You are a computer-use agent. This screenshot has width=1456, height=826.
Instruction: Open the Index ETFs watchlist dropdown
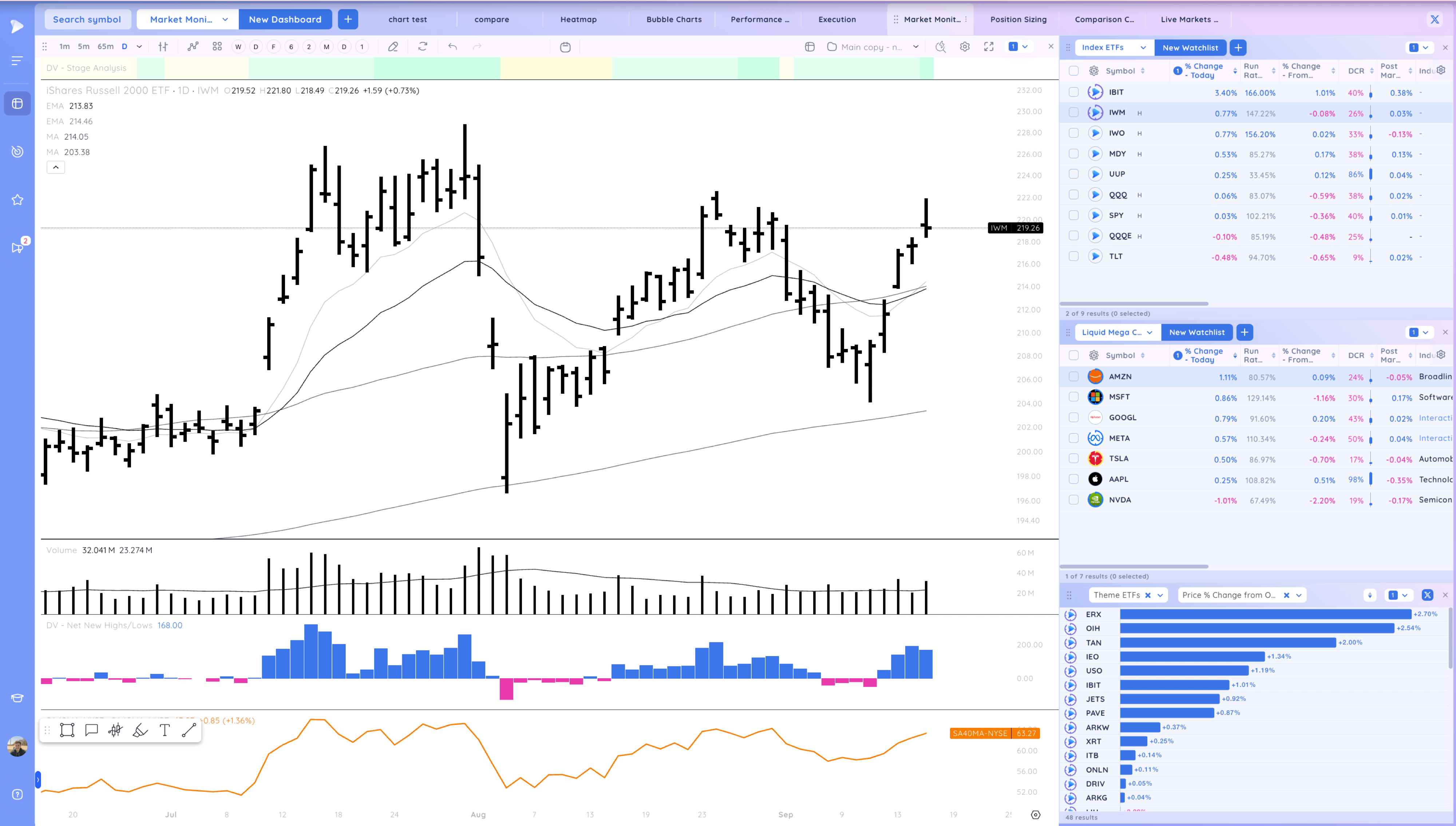[x=1143, y=48]
